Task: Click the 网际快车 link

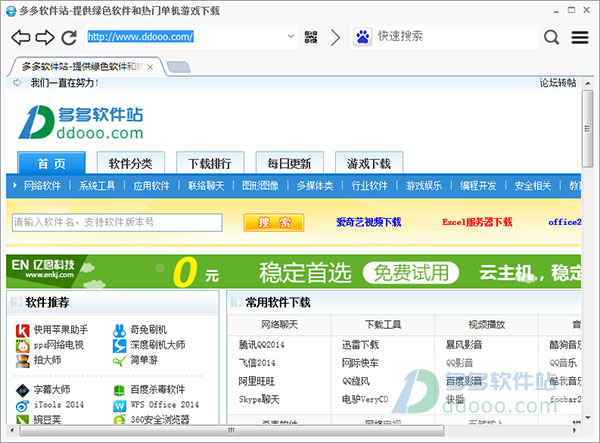Action: point(360,363)
